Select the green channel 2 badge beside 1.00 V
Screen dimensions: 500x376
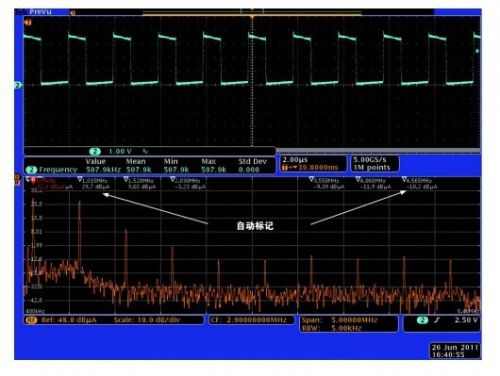click(95, 152)
